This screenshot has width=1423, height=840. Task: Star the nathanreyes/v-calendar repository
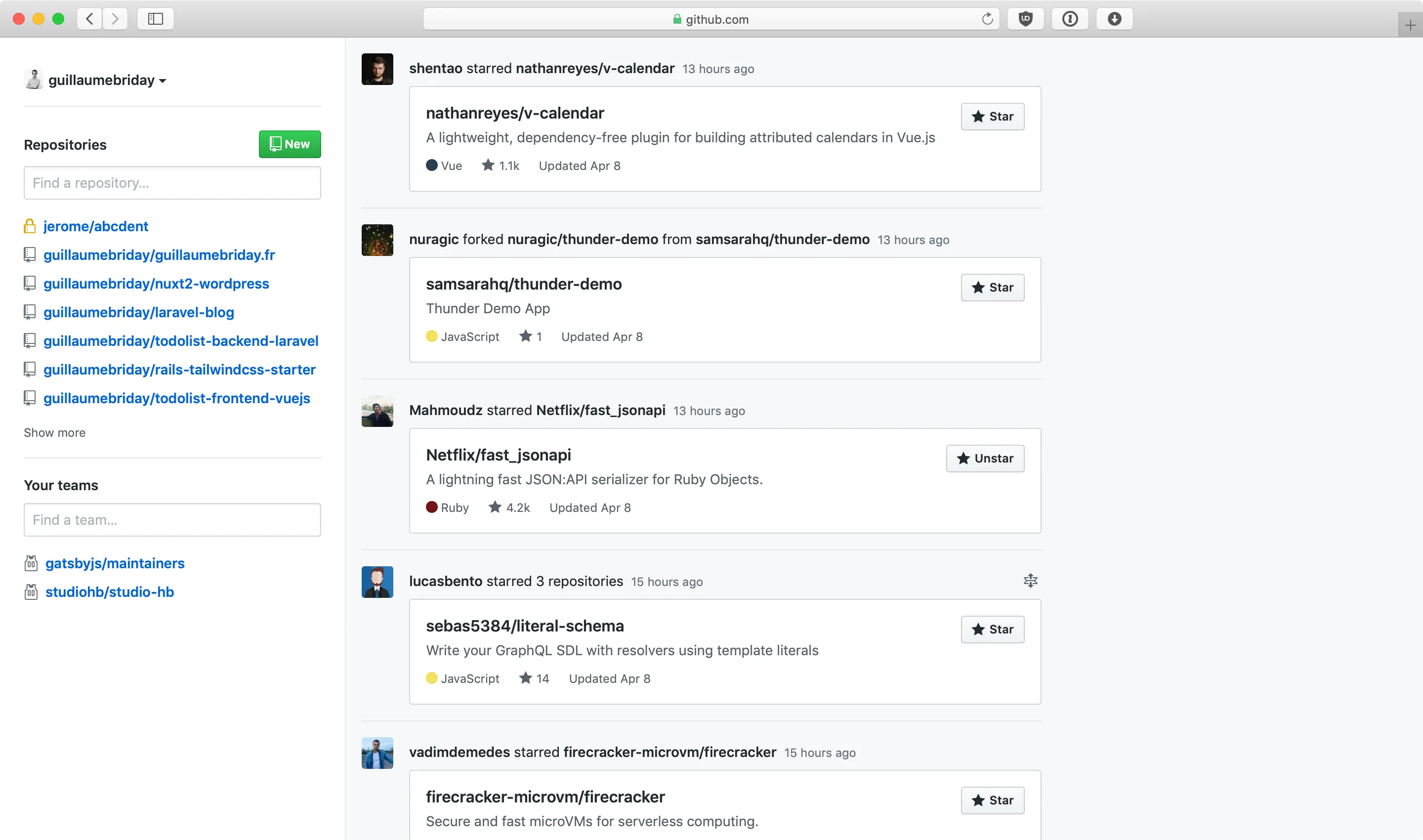pos(992,117)
